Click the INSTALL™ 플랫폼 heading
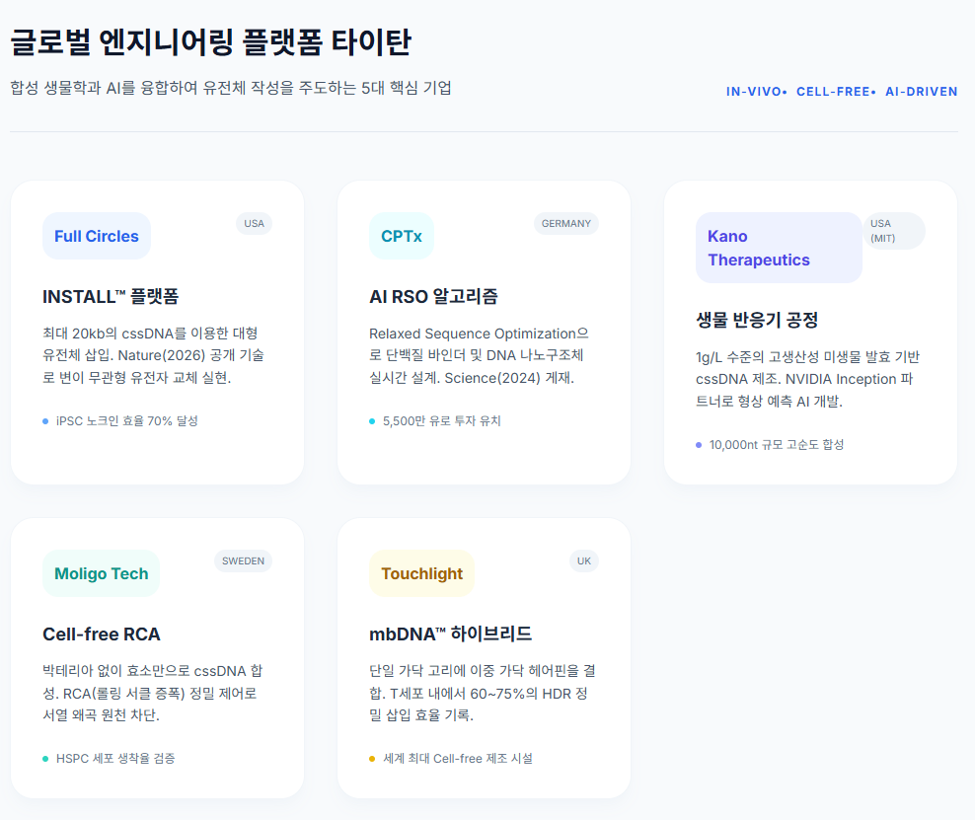975x820 pixels. [x=111, y=297]
